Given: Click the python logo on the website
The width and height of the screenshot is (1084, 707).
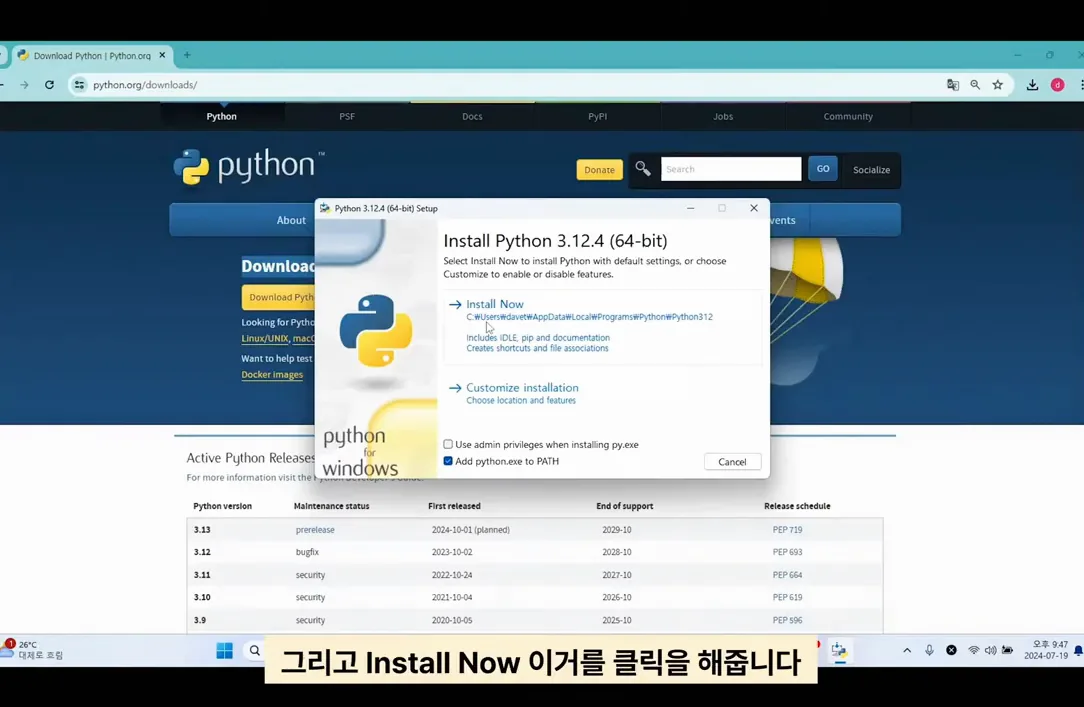Looking at the screenshot, I should point(249,167).
